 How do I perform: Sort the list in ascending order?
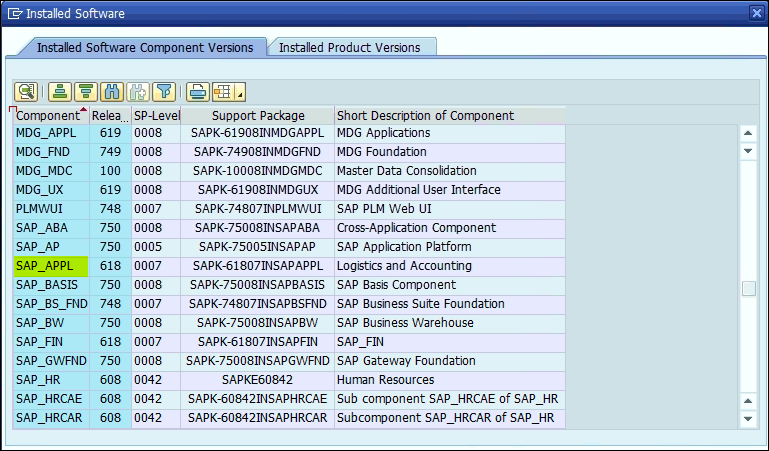coord(60,92)
